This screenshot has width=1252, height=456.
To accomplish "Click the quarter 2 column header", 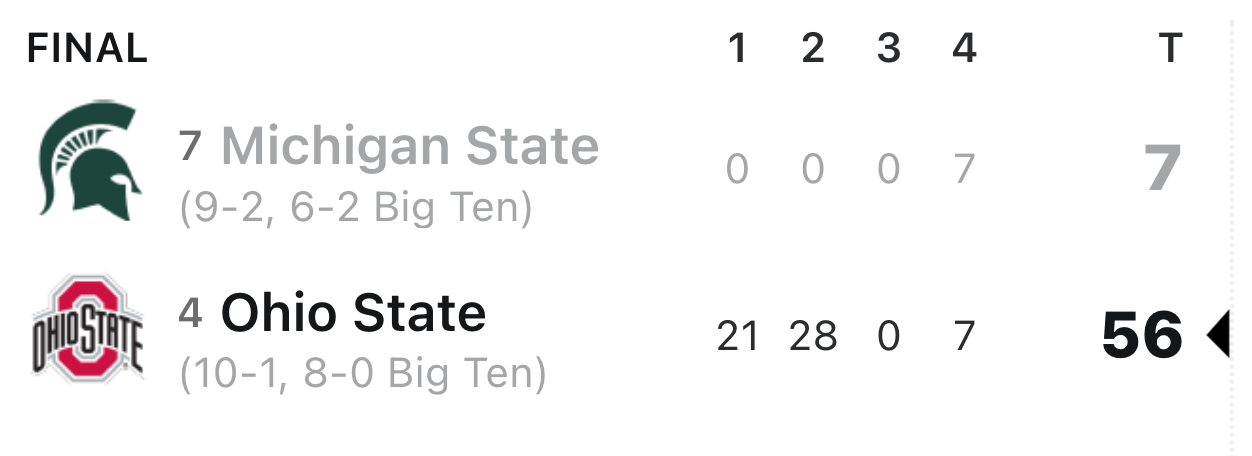I will click(813, 47).
